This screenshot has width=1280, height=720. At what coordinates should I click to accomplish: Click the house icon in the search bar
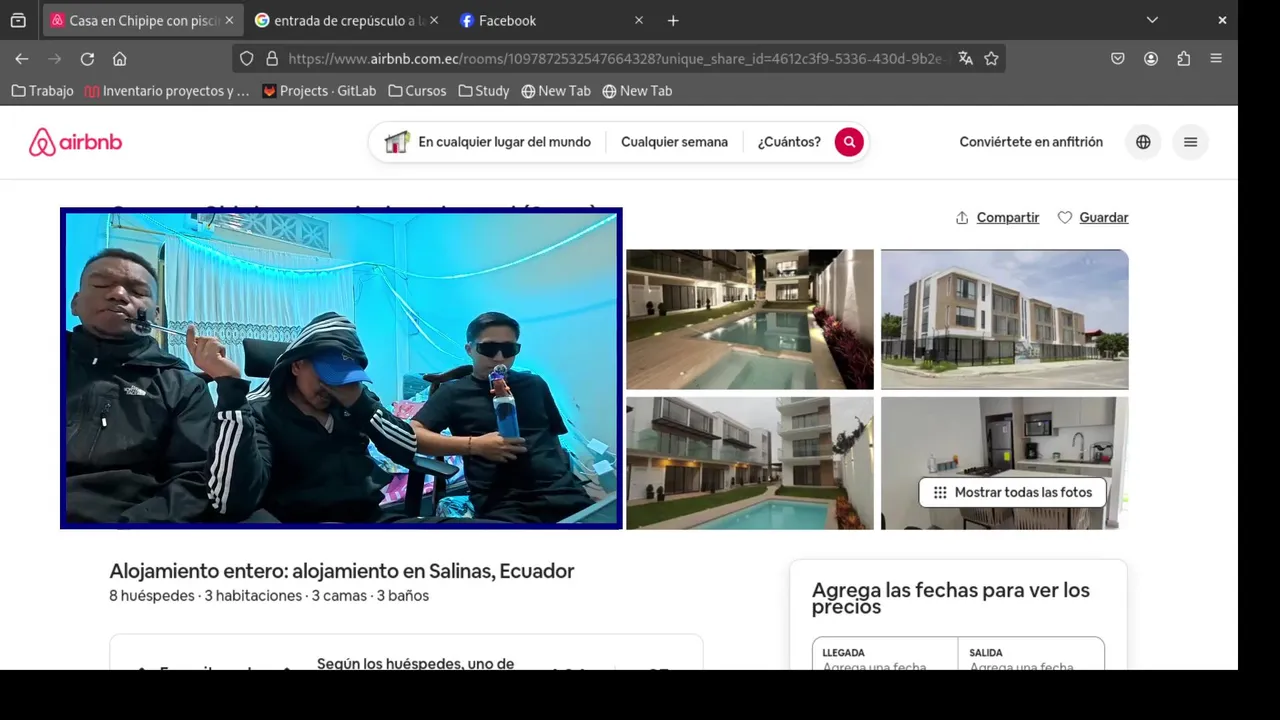397,142
